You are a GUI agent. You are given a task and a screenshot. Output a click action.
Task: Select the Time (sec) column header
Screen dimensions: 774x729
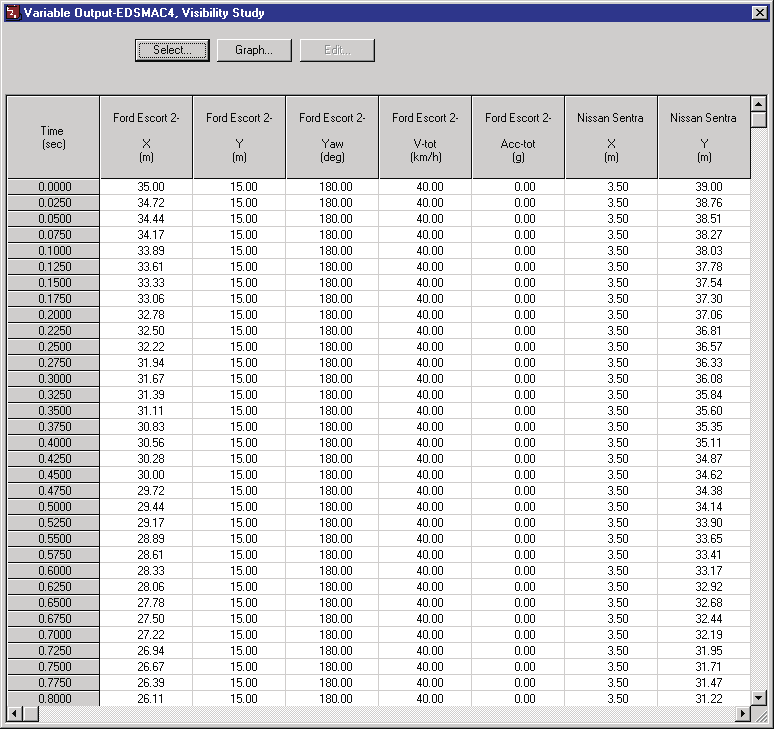[53, 137]
